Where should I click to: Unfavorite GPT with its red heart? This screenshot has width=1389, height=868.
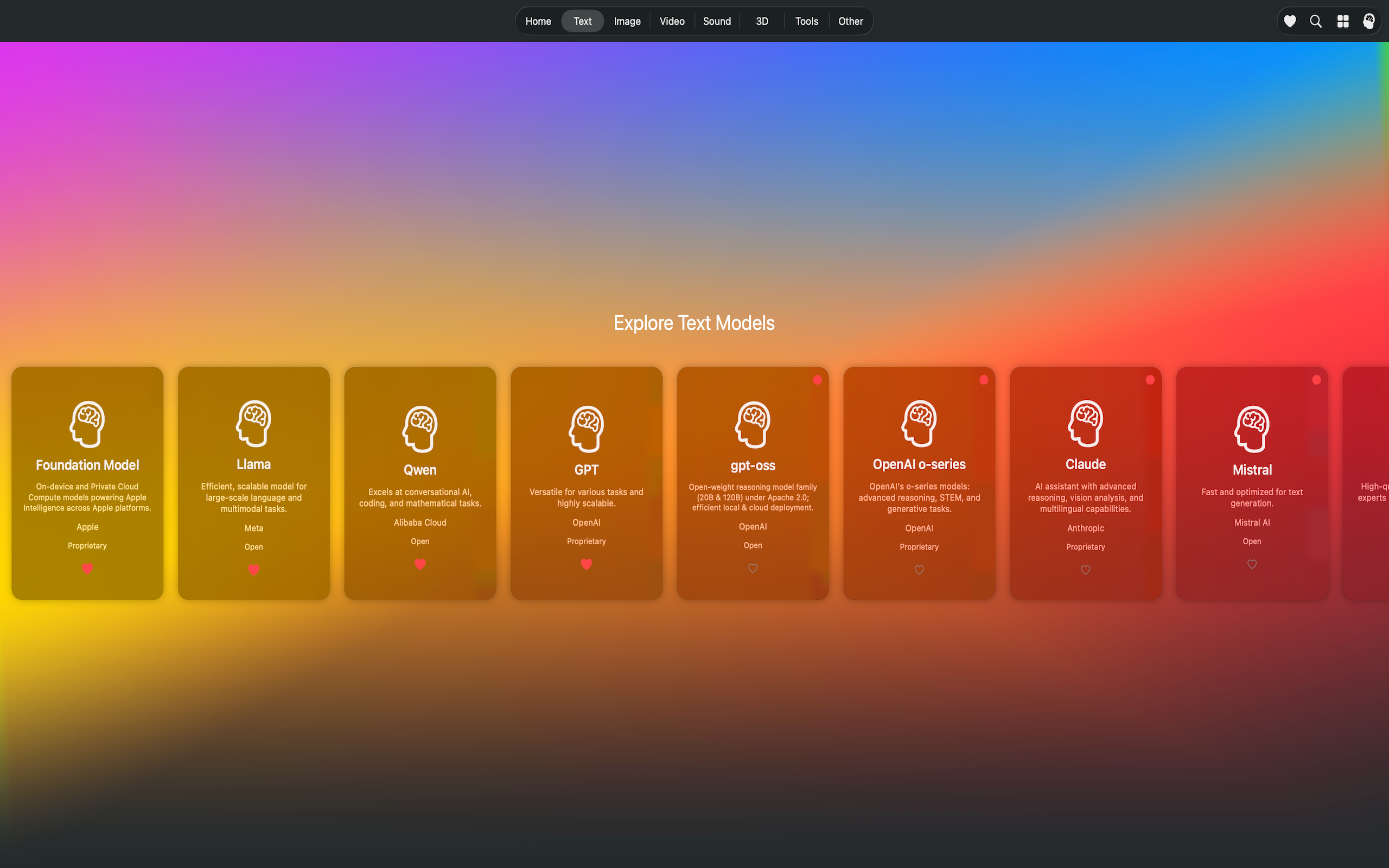point(587,564)
